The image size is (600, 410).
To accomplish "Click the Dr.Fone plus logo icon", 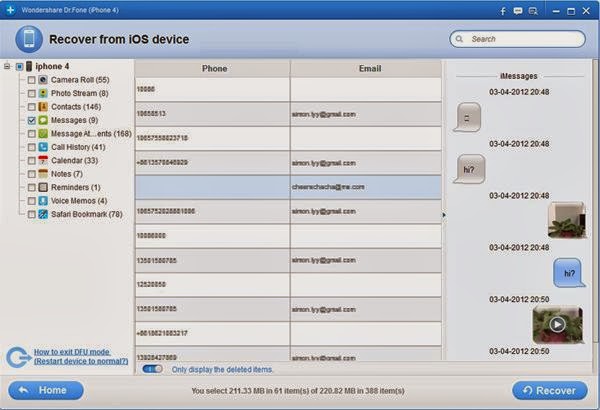I will click(10, 10).
